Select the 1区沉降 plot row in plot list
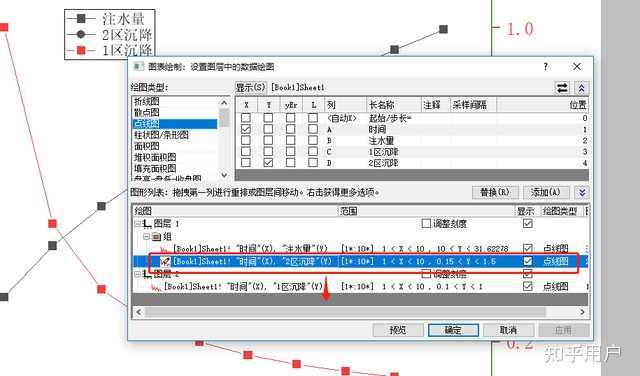The image size is (640, 376). click(x=361, y=287)
